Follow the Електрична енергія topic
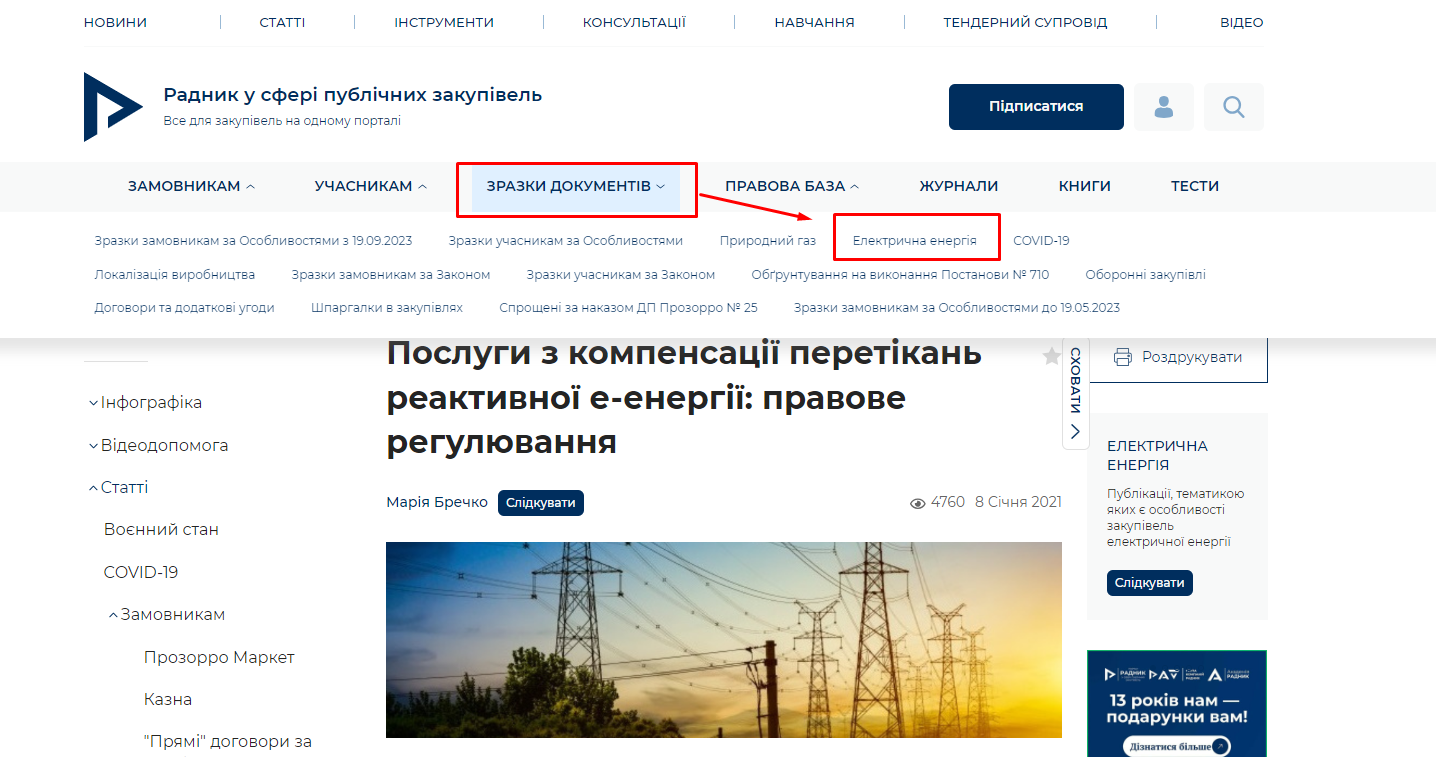 point(1149,583)
